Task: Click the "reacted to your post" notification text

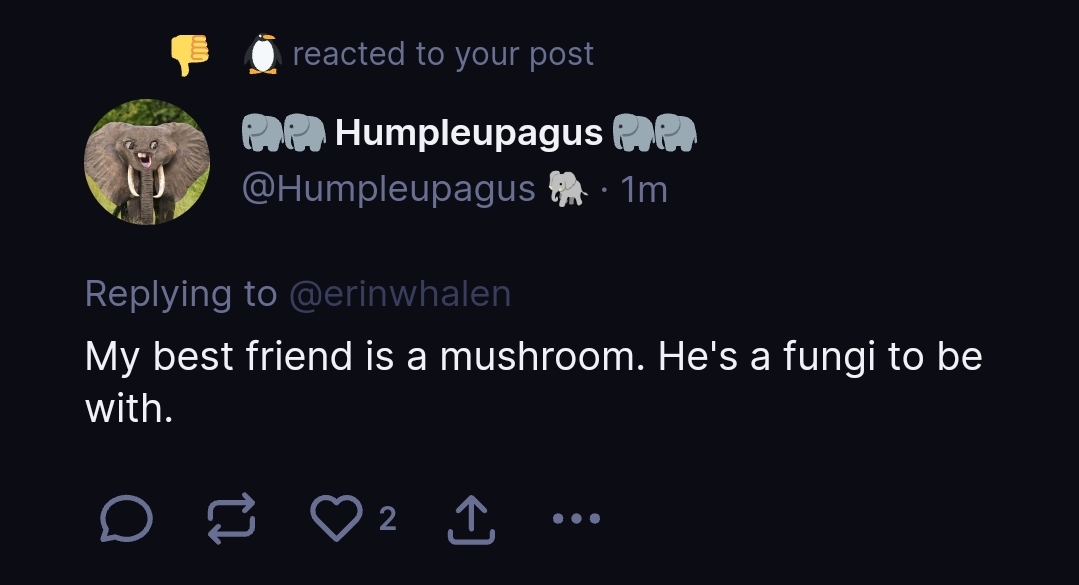Action: click(x=443, y=54)
